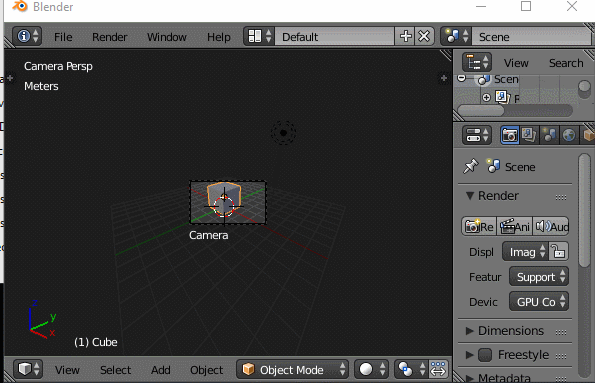
Task: Enable the Freestyle checkbox
Action: (x=485, y=355)
